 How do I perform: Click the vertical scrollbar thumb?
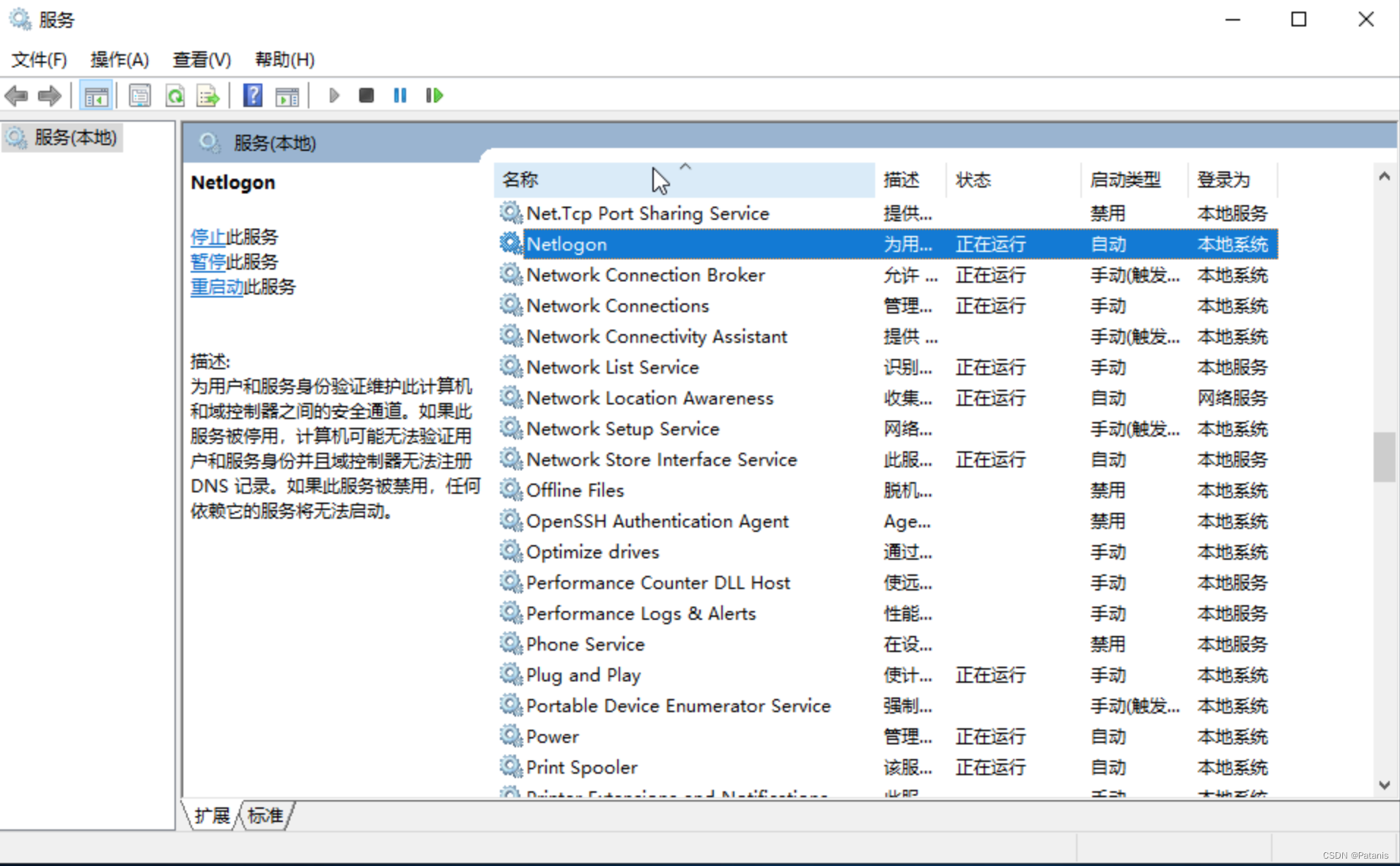click(1384, 457)
